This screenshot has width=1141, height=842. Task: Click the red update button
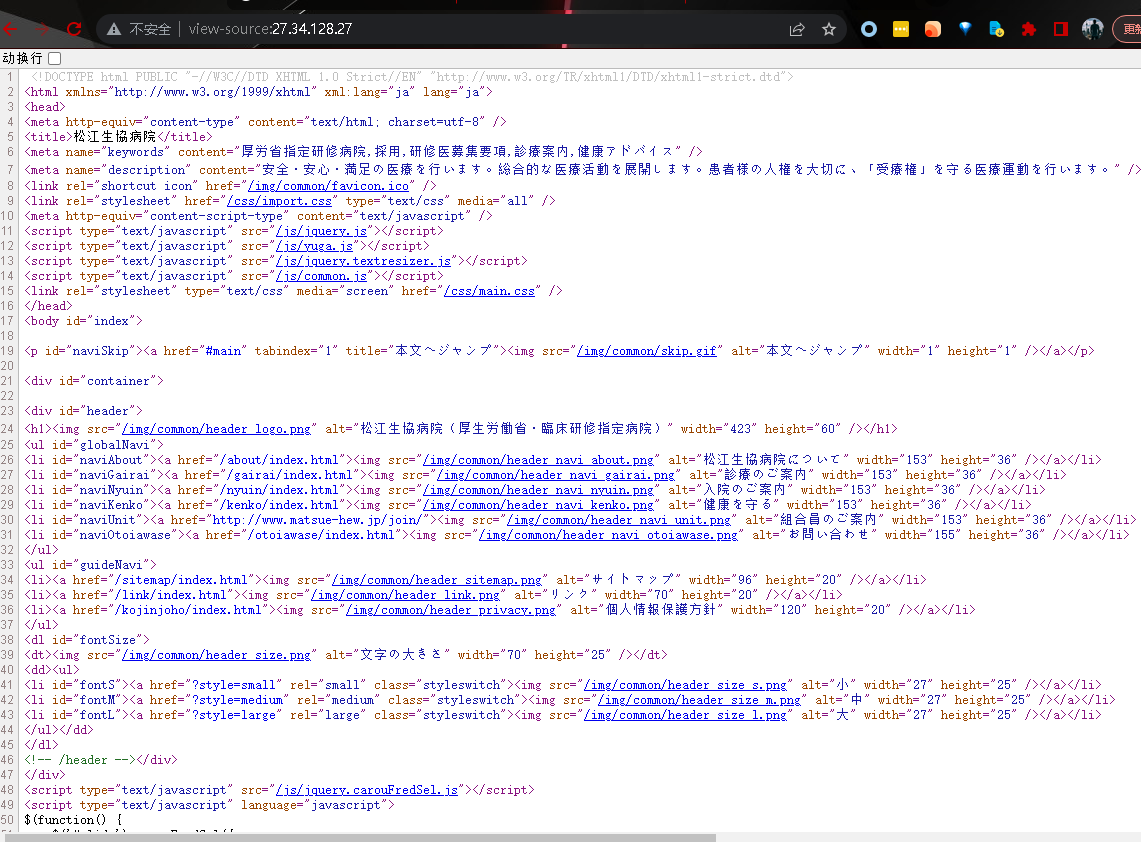point(1129,29)
